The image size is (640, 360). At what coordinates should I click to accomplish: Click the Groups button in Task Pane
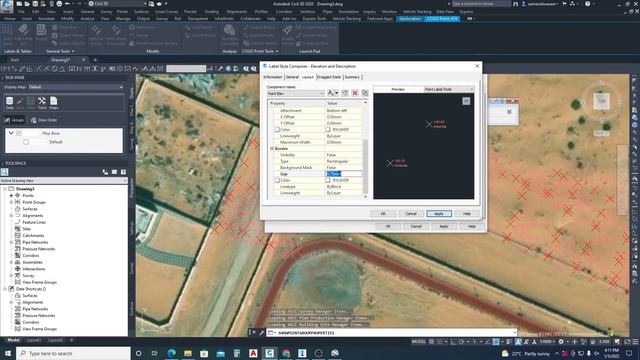14,120
